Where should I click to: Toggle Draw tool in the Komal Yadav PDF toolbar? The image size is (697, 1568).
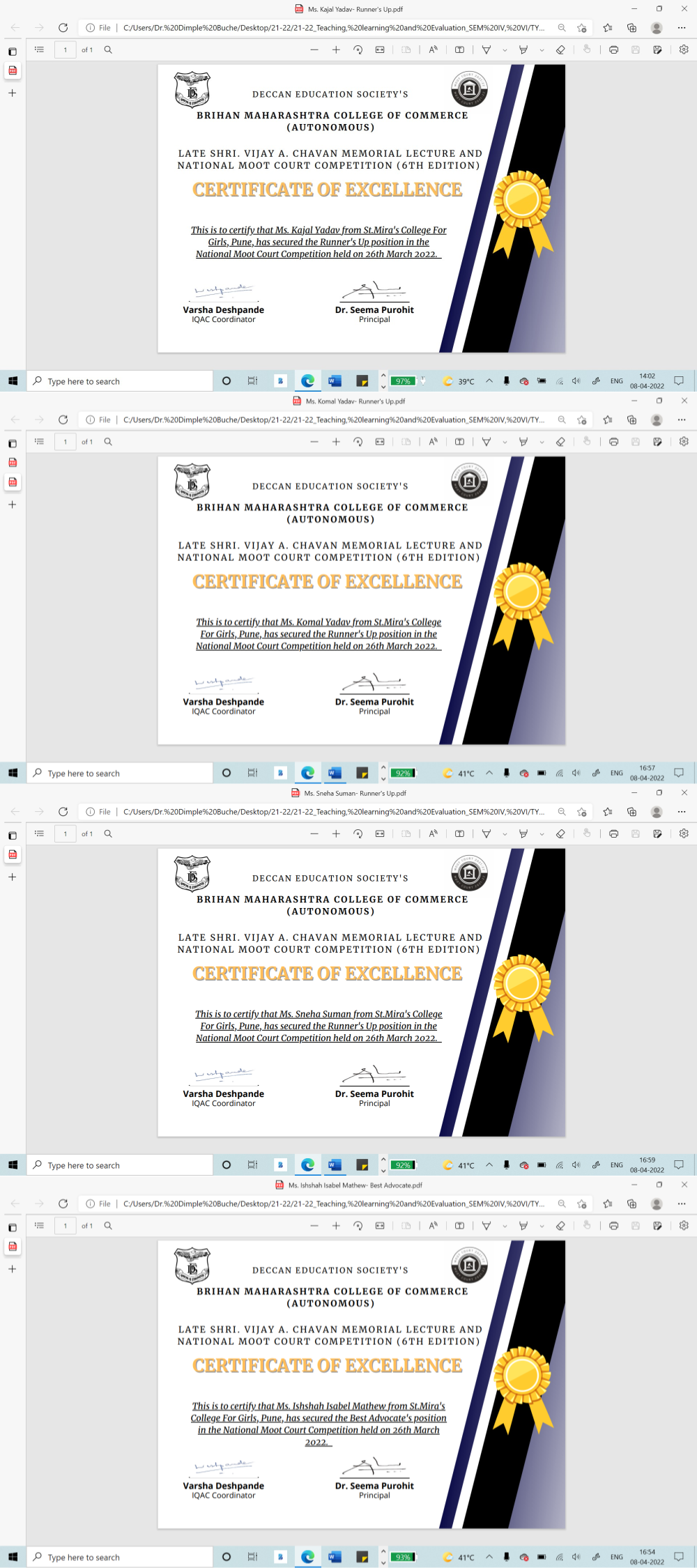point(487,441)
